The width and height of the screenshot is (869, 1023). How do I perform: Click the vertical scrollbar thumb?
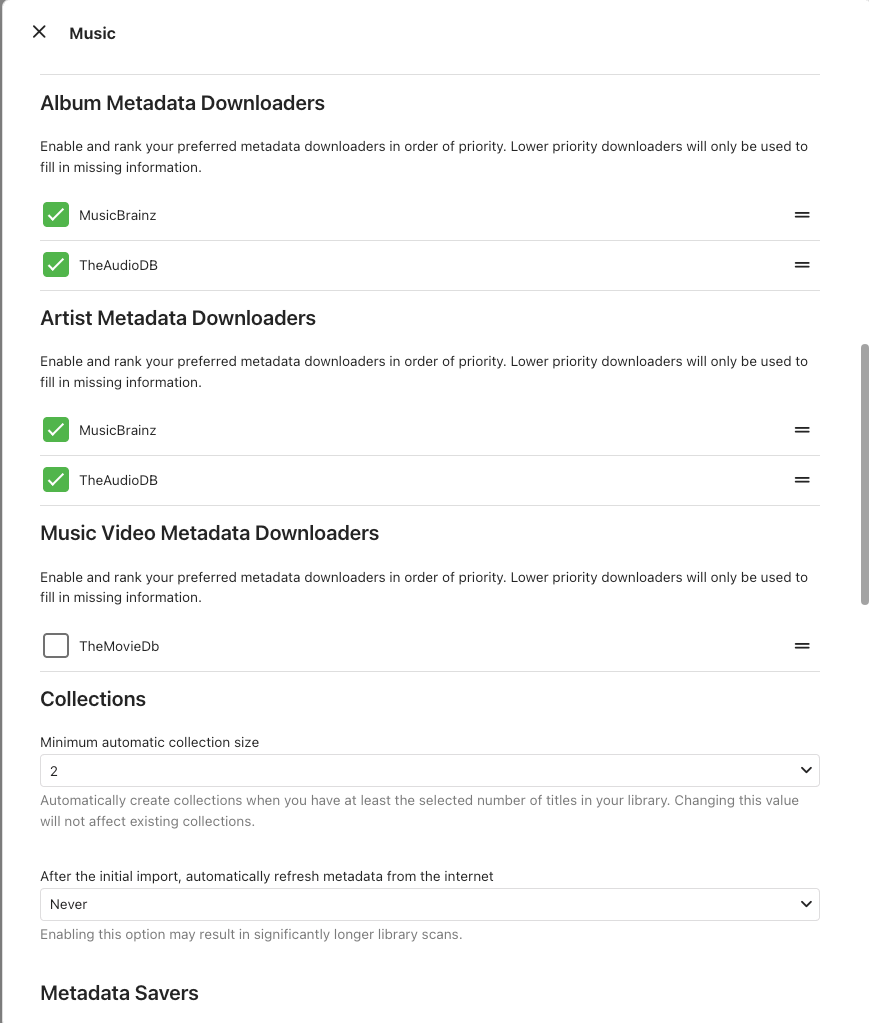click(865, 474)
